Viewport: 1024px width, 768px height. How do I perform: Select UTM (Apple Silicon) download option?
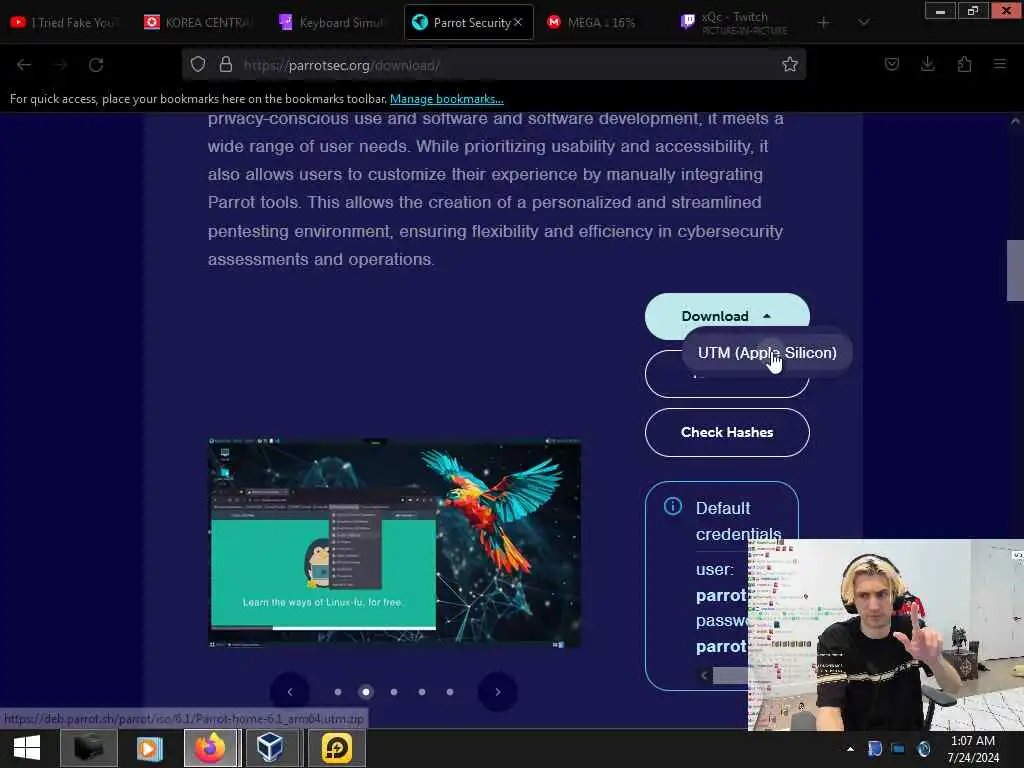pyautogui.click(x=767, y=353)
